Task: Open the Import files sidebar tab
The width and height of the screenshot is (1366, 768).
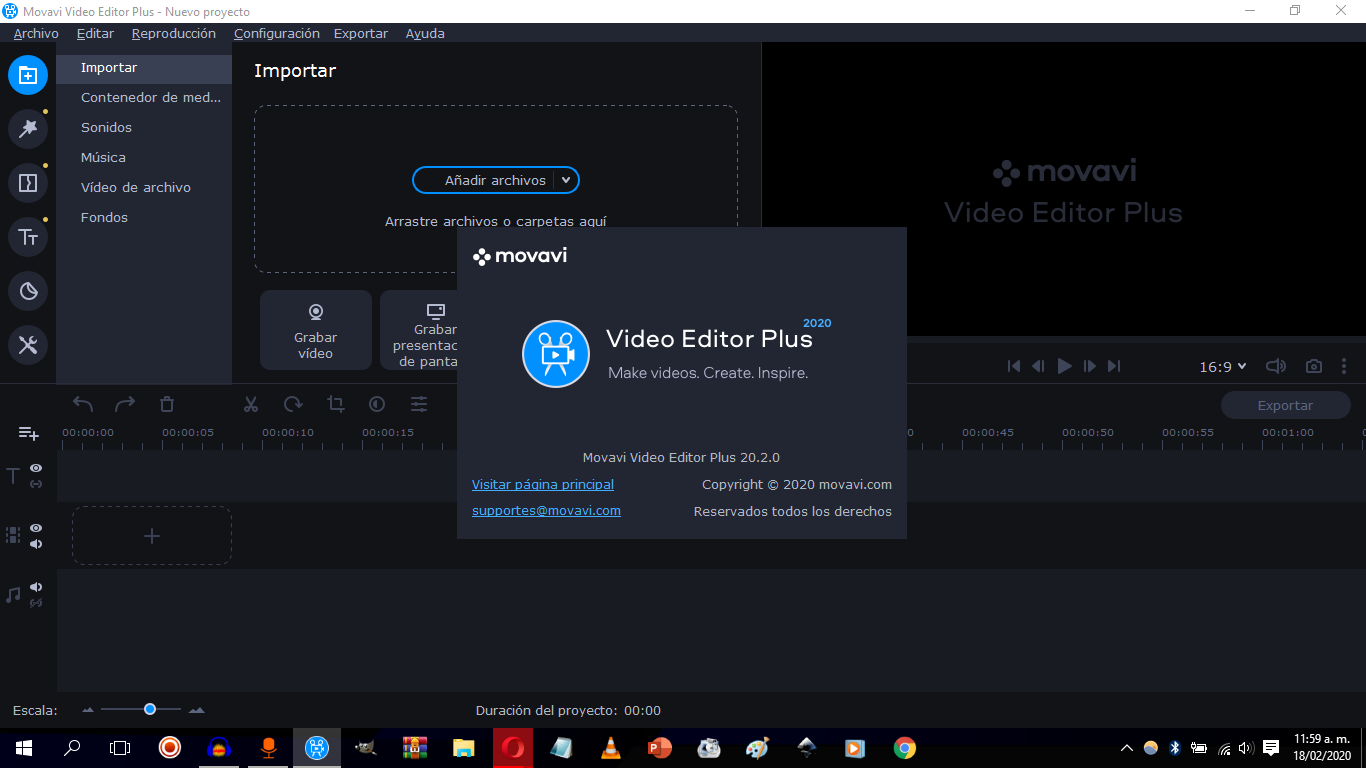Action: 28,75
